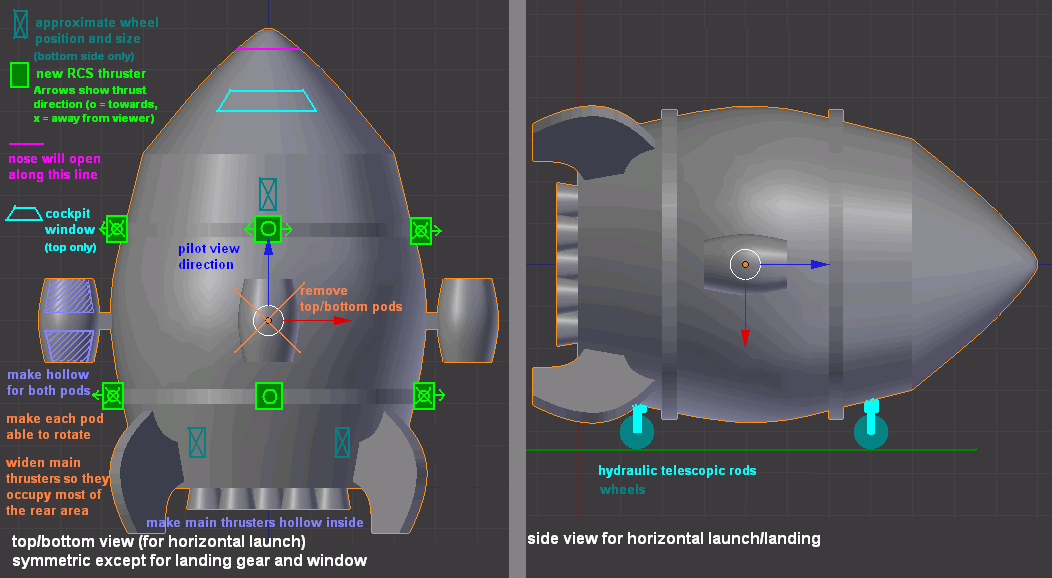Click the 'top/bottom view (for horizontal launch)' caption
Screen dimensions: 1052x578
tap(159, 541)
